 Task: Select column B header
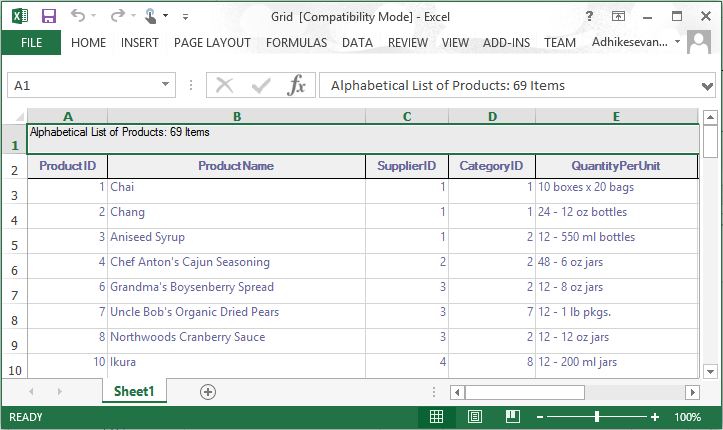(x=237, y=116)
